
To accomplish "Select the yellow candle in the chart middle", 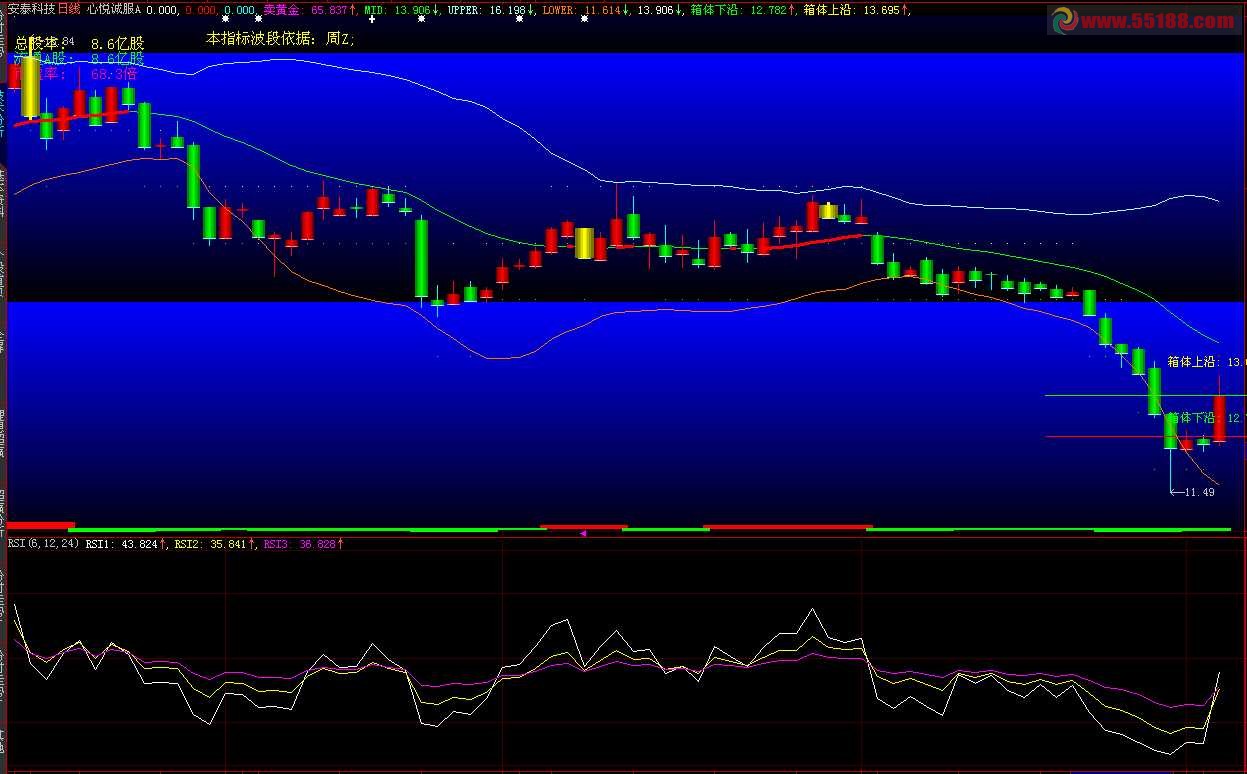I will point(584,243).
